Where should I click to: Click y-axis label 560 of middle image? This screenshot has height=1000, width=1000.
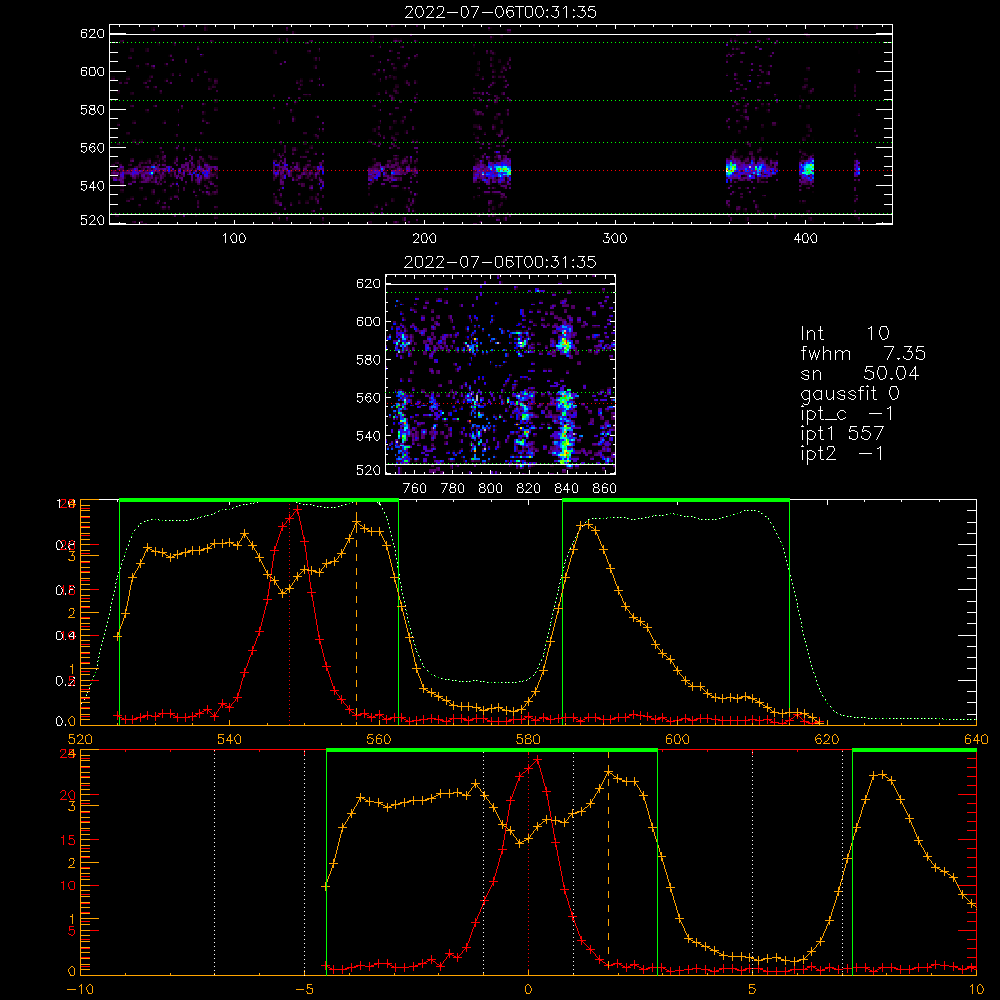[368, 398]
